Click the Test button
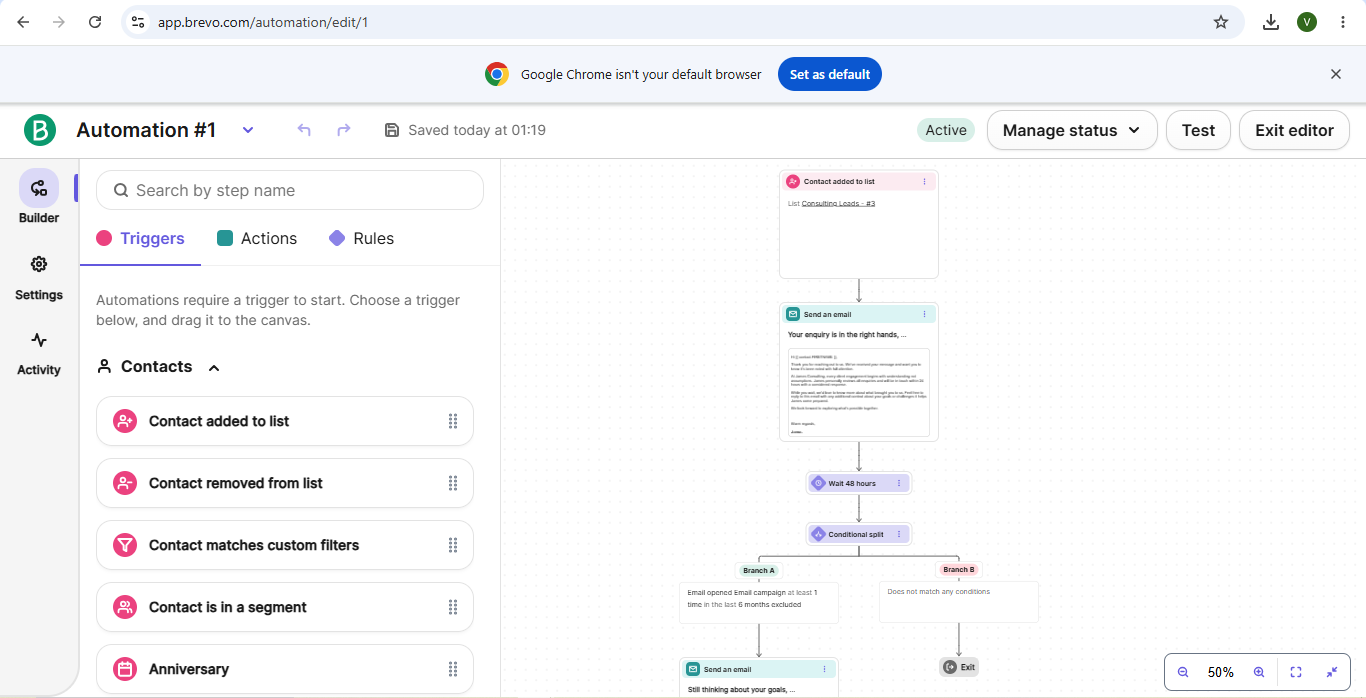1366x698 pixels. click(1198, 130)
